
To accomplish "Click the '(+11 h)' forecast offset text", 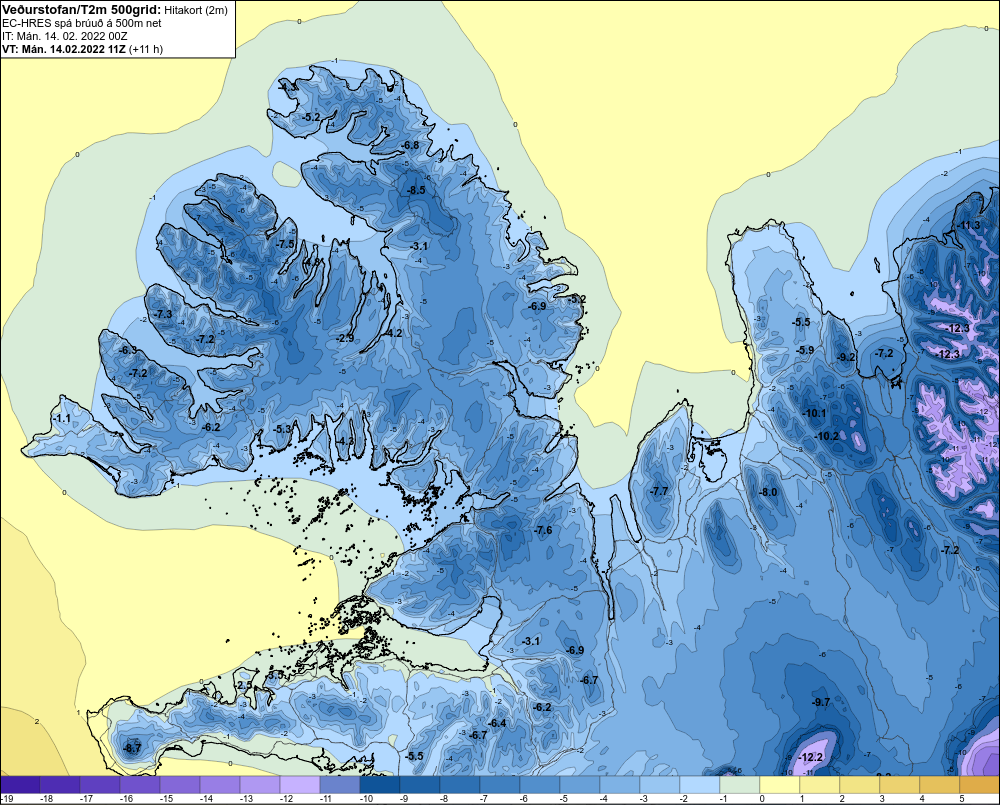I will point(145,49).
